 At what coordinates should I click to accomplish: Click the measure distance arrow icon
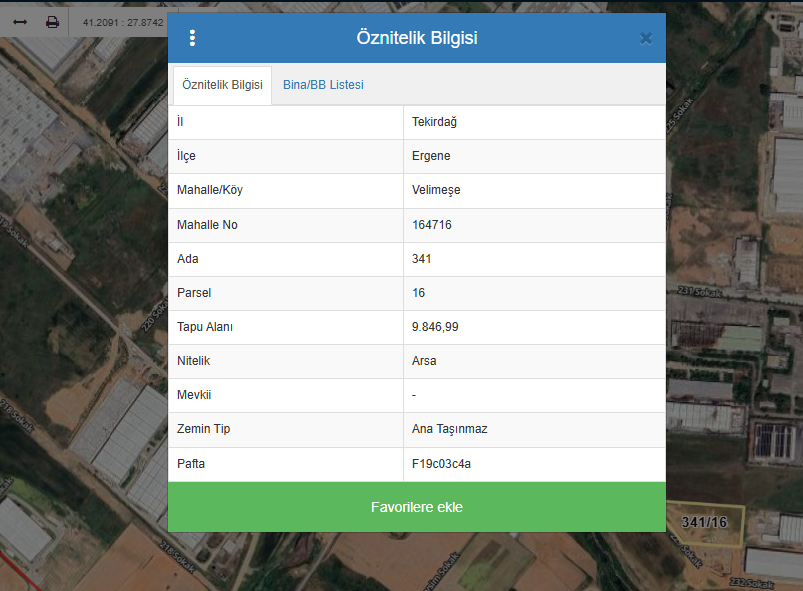pos(20,21)
